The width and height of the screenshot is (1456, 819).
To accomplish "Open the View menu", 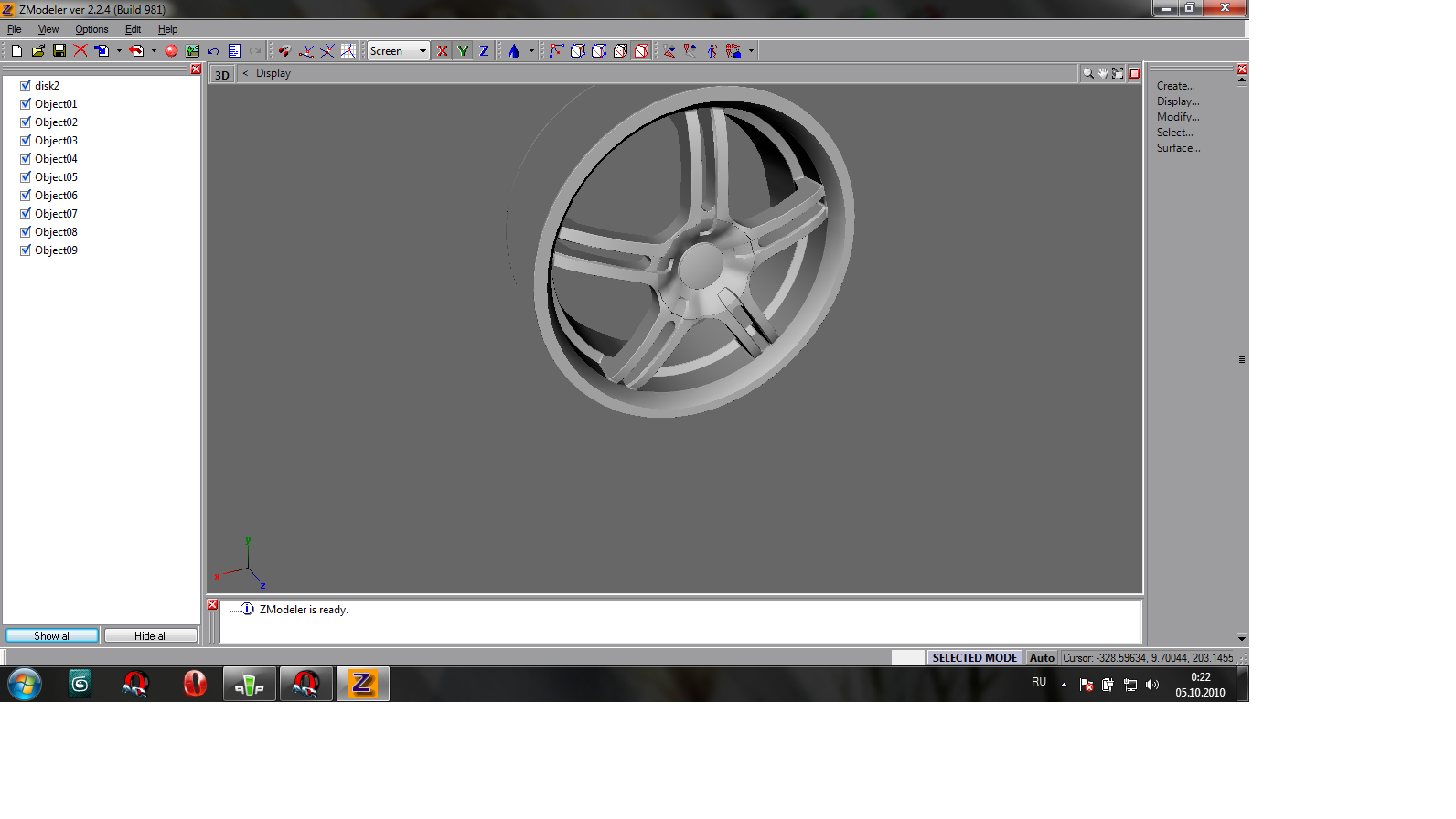I will pos(48,29).
